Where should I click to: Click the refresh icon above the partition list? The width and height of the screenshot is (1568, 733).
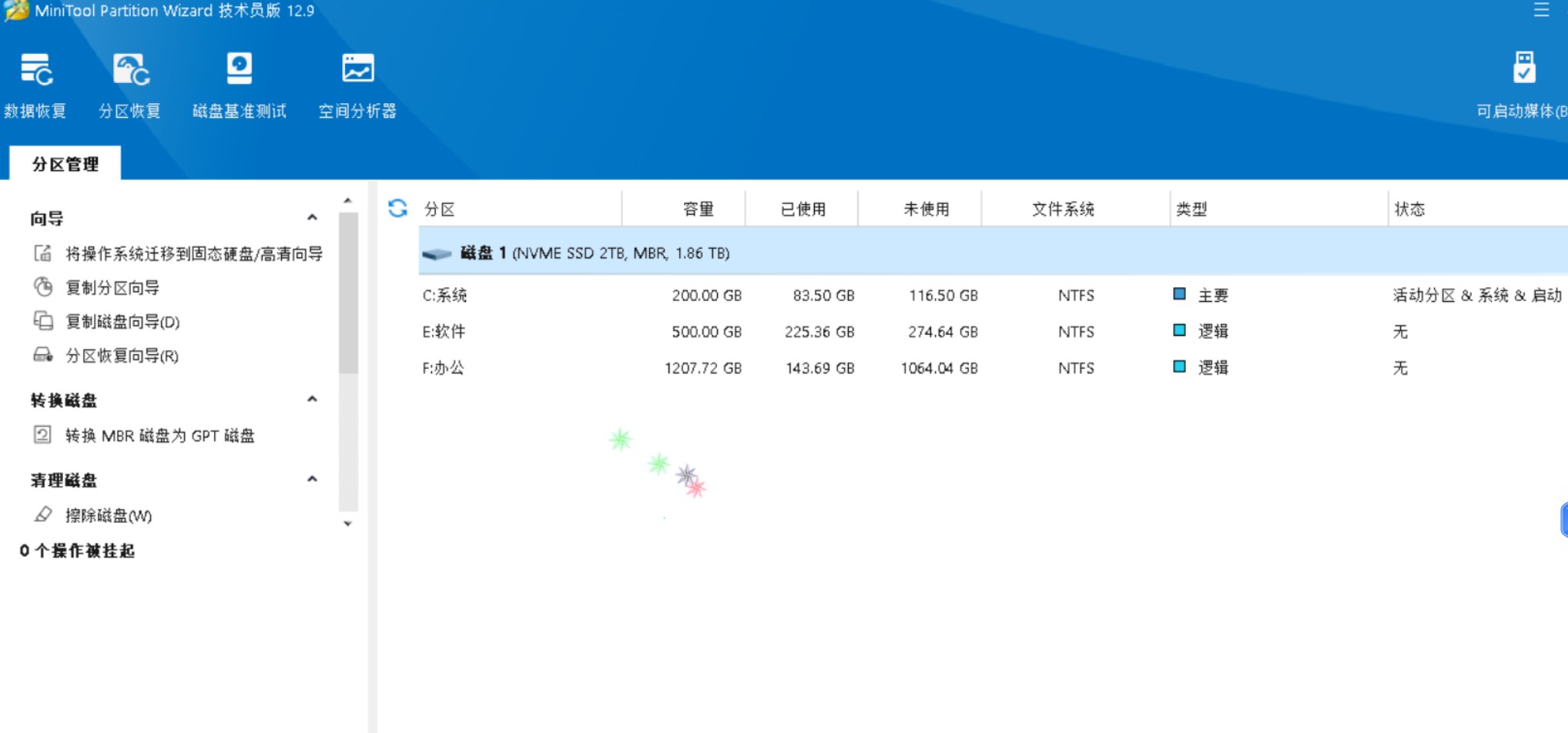(398, 208)
